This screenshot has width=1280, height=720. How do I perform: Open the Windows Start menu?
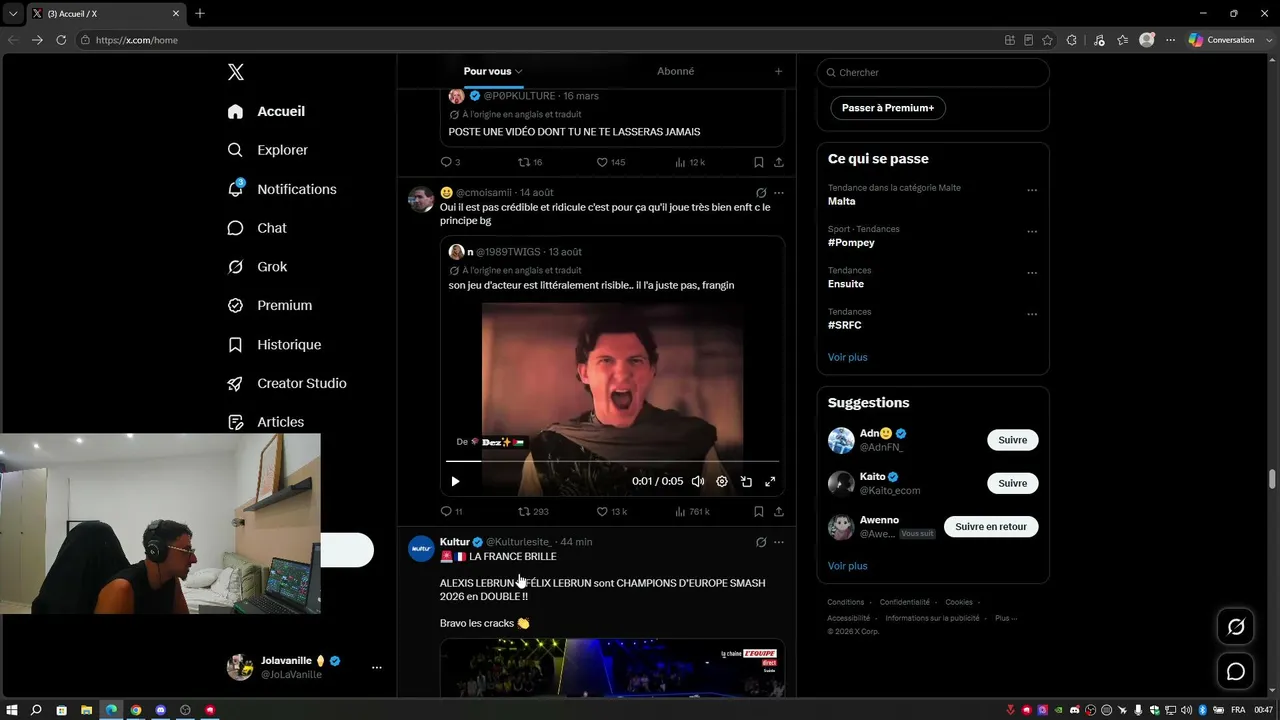tap(12, 710)
